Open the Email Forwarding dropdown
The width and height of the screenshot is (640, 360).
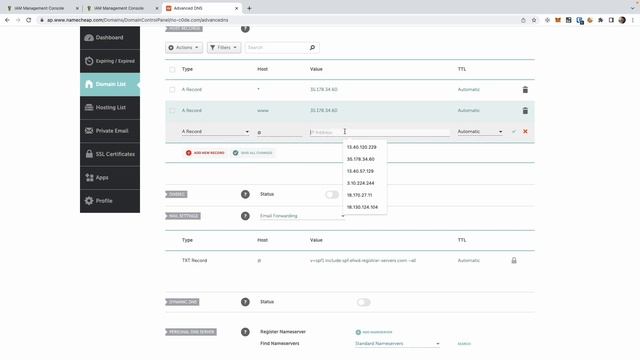302,216
